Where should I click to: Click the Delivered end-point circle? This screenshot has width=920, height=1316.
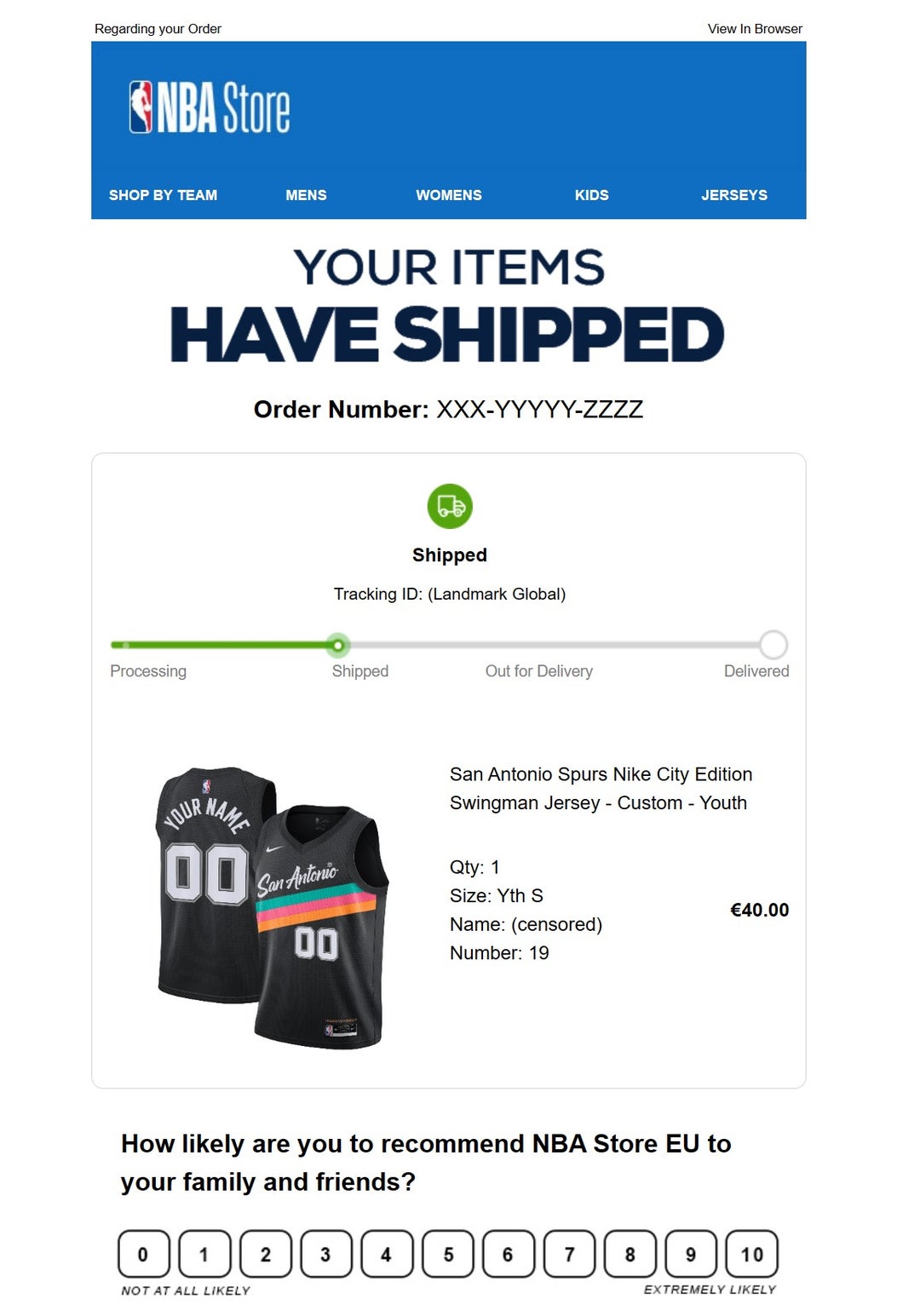773,645
